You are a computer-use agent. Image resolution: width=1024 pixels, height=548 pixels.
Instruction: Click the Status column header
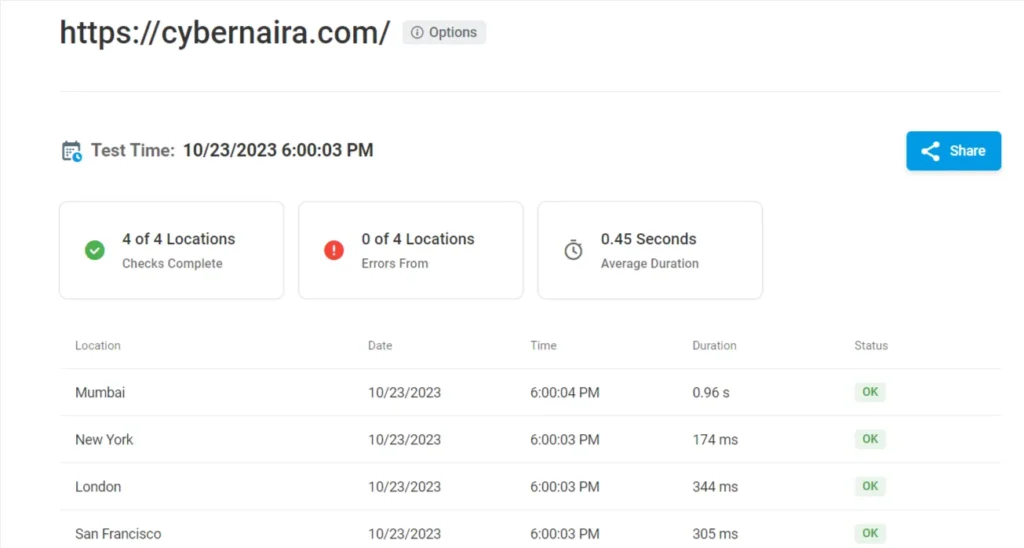point(871,346)
